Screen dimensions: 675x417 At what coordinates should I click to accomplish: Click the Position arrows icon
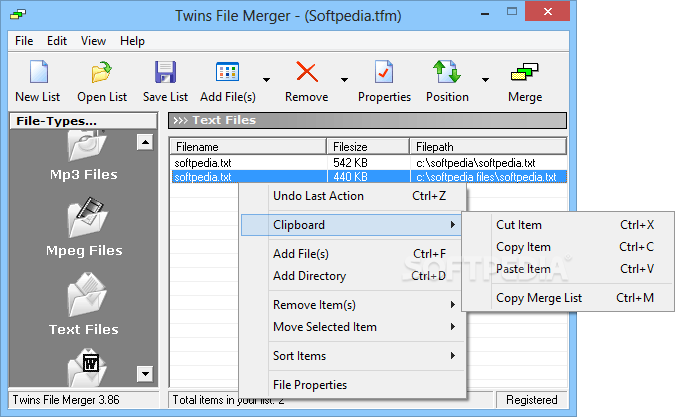pos(447,71)
